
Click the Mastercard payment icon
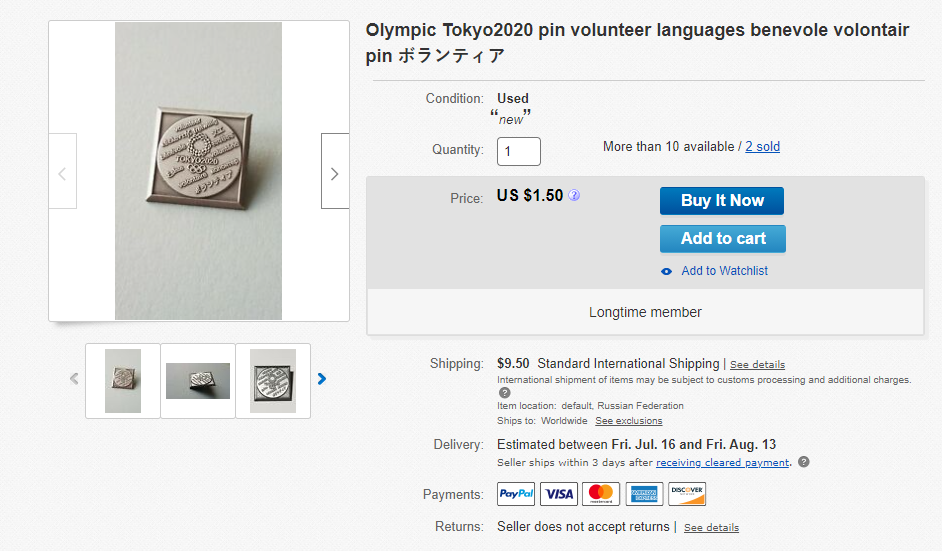tap(601, 494)
